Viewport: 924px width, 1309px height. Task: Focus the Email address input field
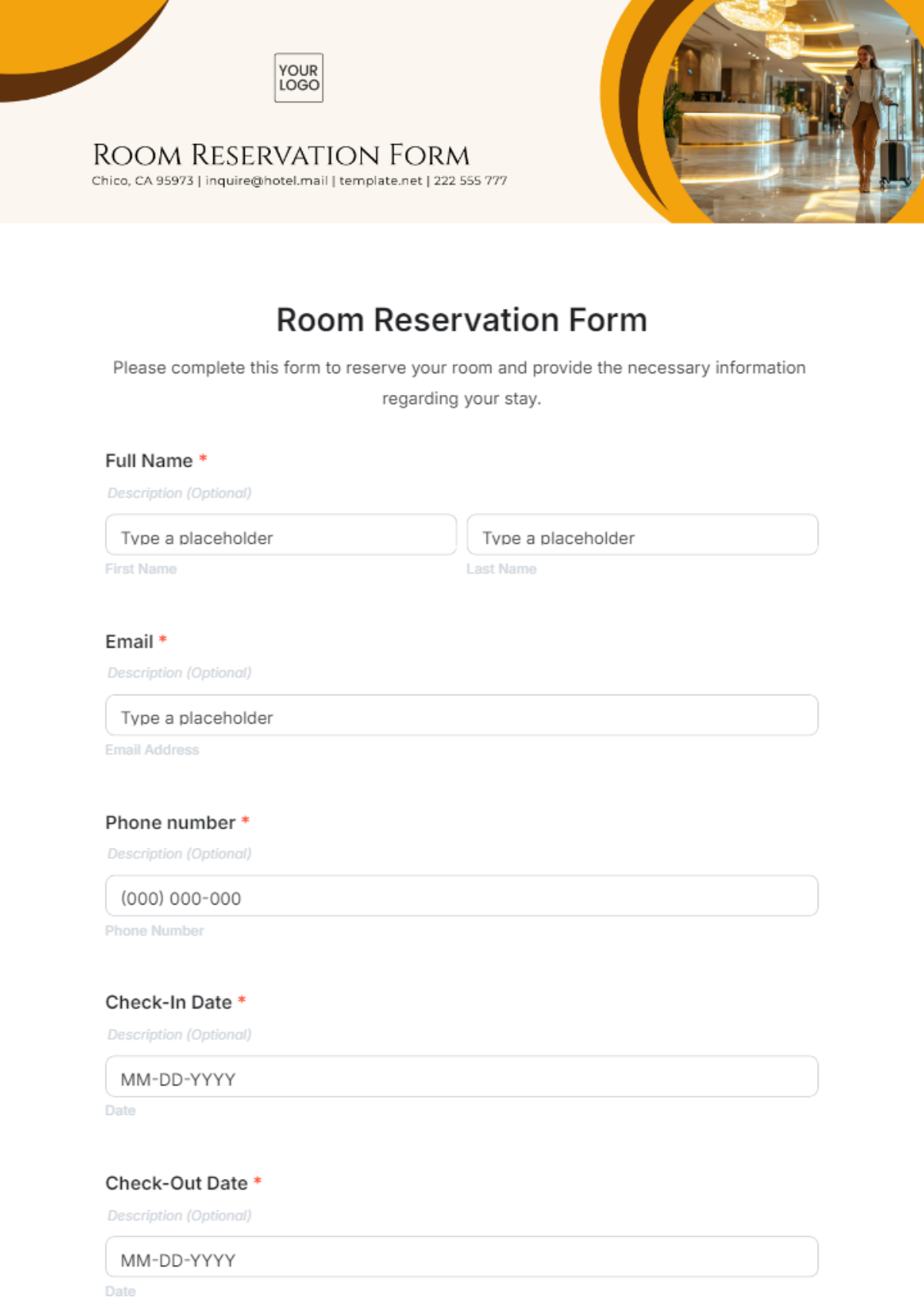[x=461, y=715]
